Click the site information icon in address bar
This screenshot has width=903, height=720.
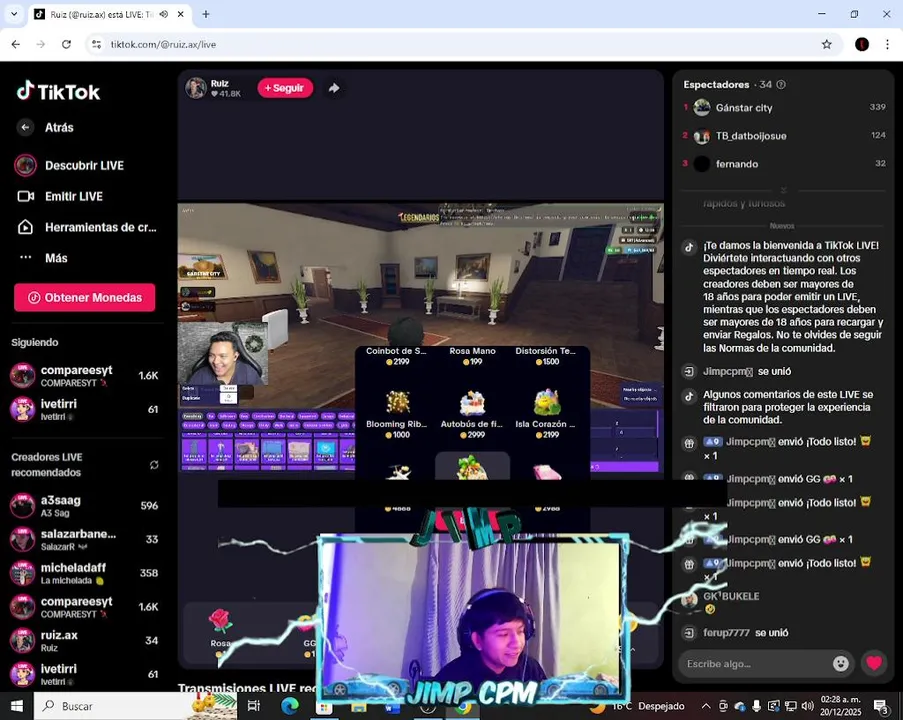tap(96, 44)
